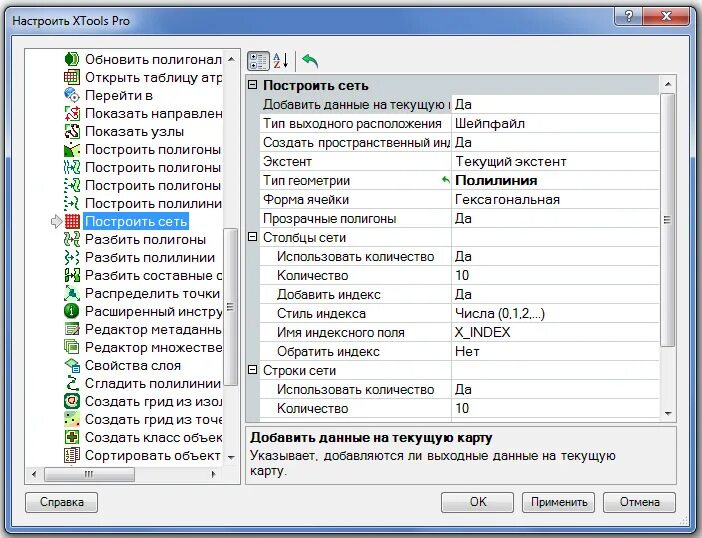Click the properties grid up scroll arrow
The width and height of the screenshot is (702, 538).
point(668,84)
